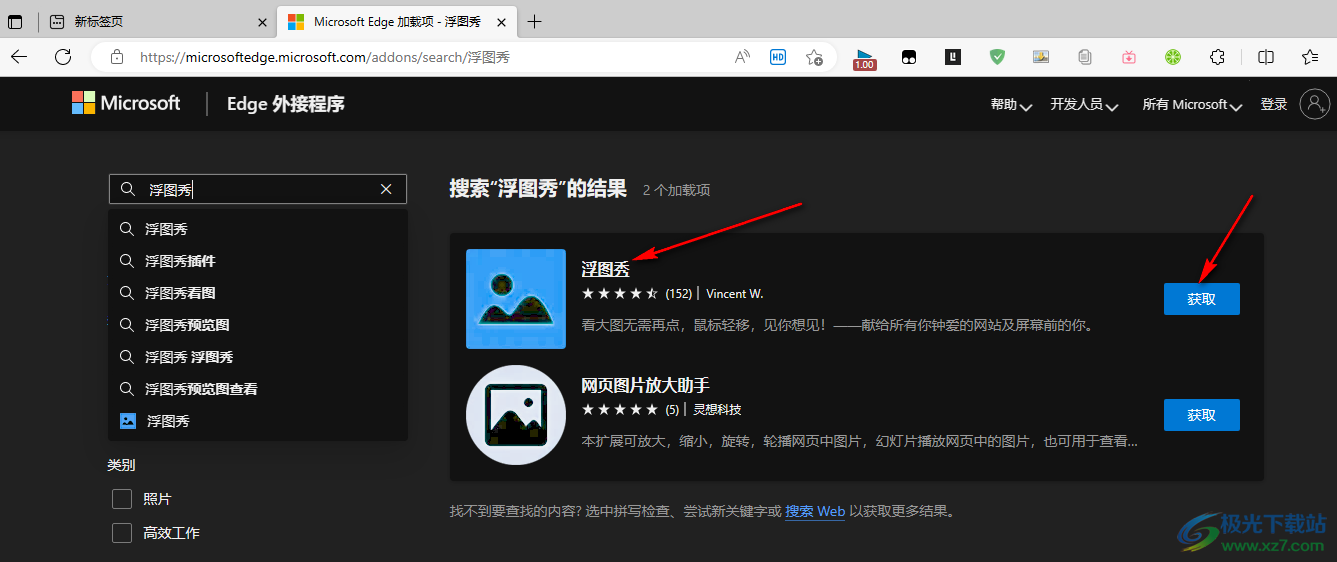The width and height of the screenshot is (1337, 562).
Task: Refresh the page with reload icon
Action: coord(63,57)
